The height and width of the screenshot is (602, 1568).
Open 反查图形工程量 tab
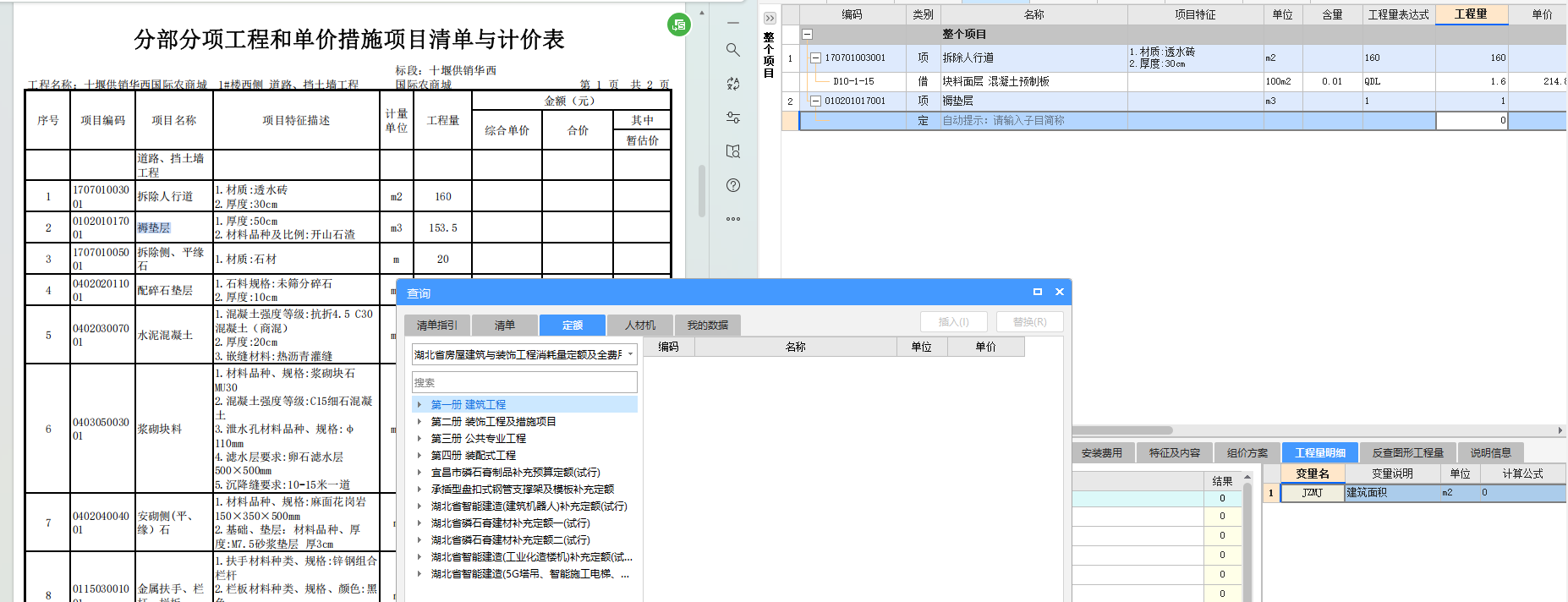1407,452
